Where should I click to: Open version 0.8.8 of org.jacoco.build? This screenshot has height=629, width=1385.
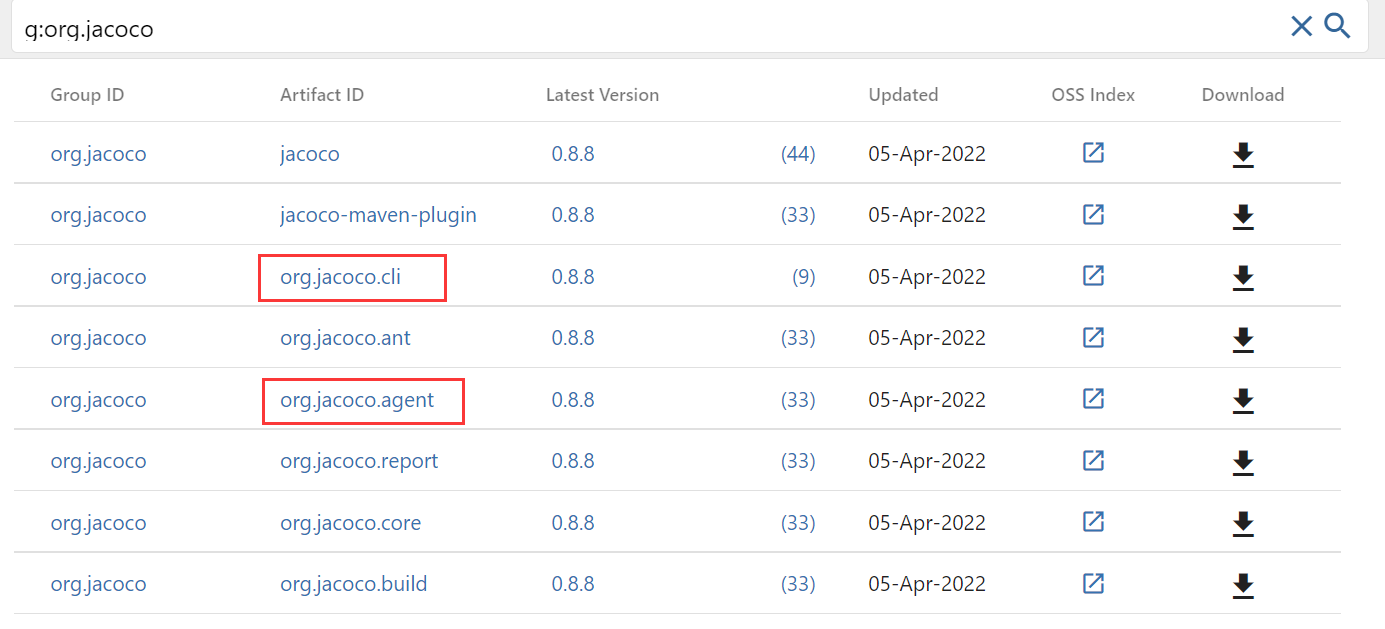point(573,584)
